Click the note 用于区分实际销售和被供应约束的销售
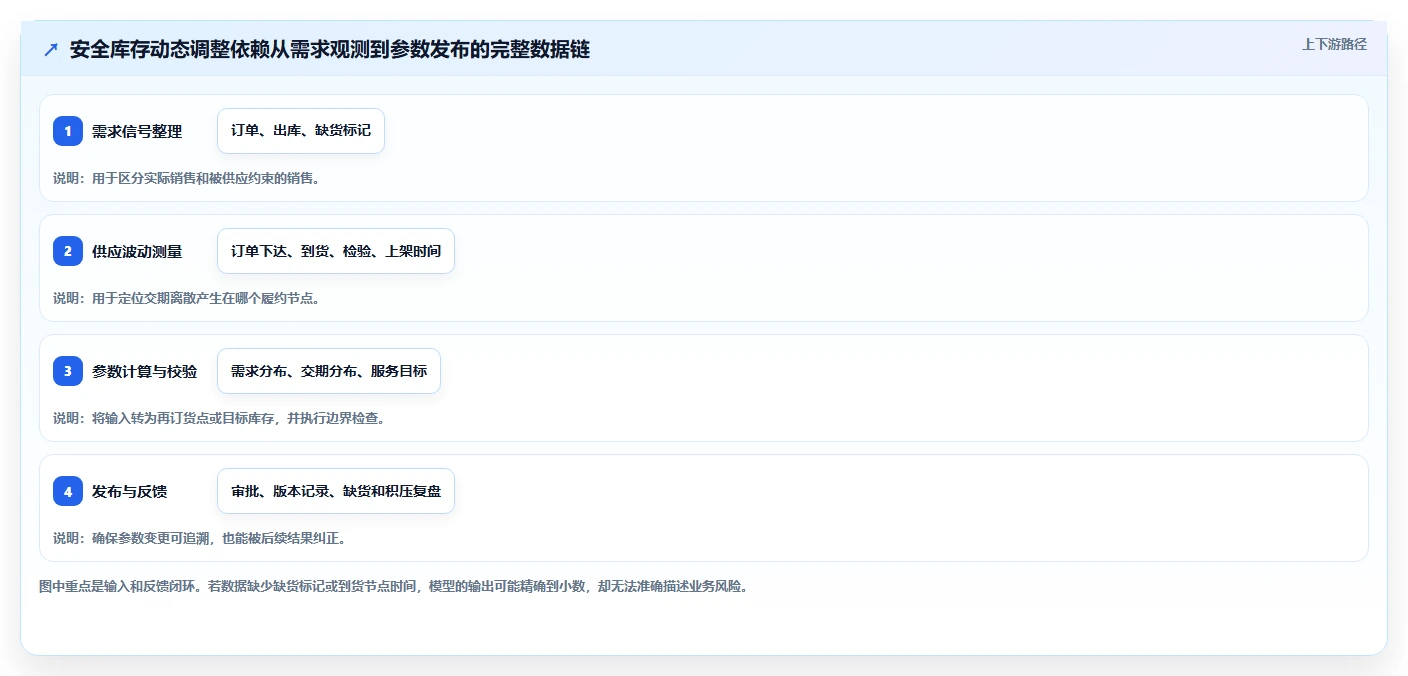Screen dimensions: 1408x676 186,178
